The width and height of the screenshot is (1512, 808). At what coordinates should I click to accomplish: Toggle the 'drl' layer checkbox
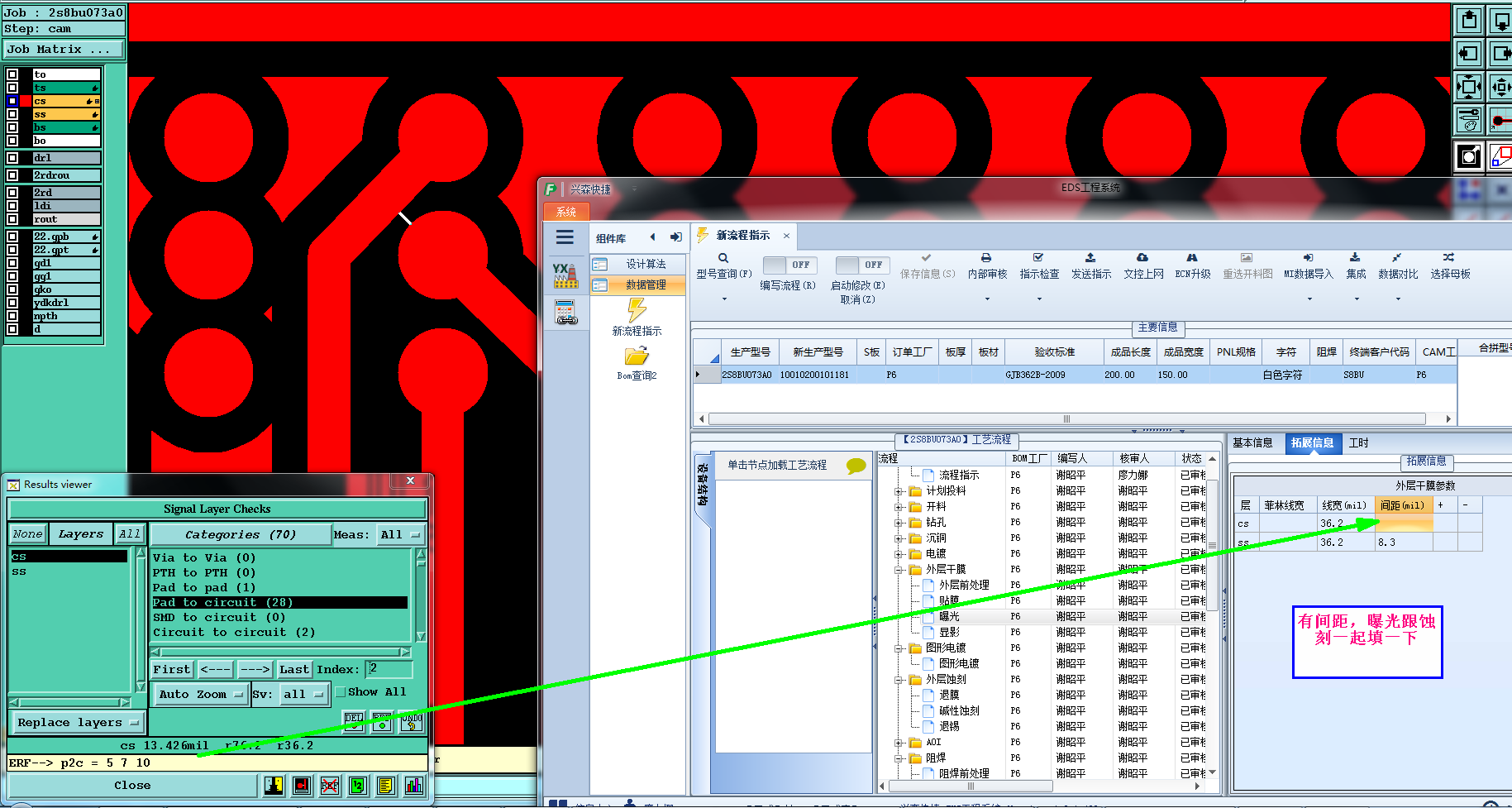pyautogui.click(x=12, y=158)
